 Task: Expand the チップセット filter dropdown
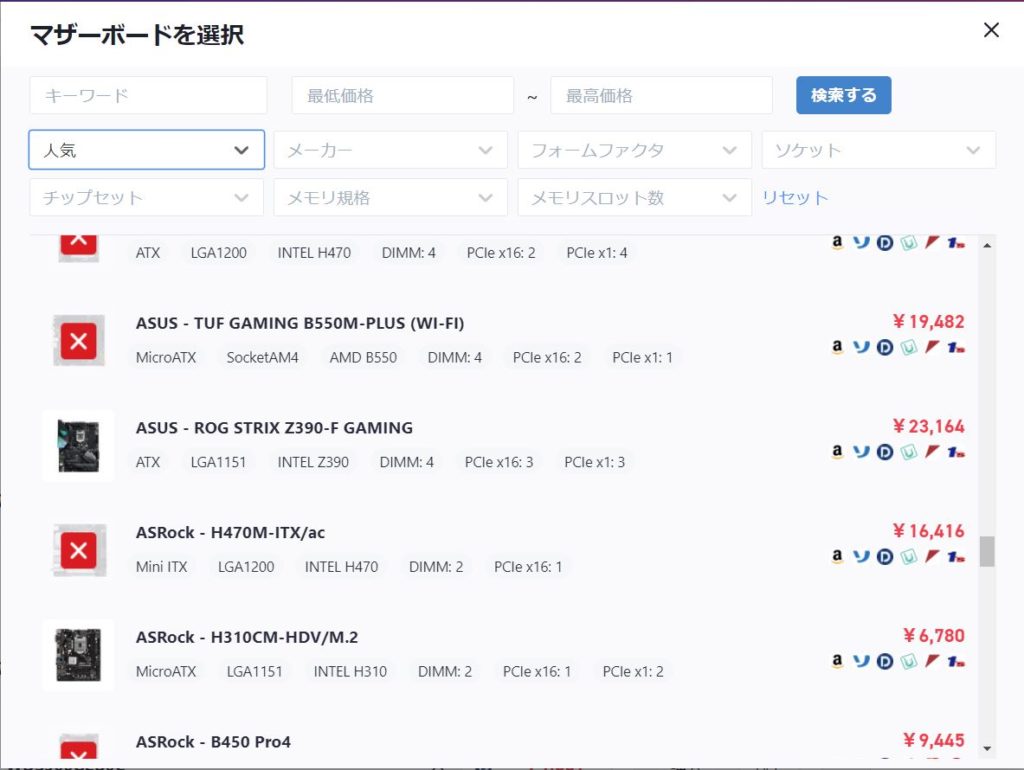click(x=146, y=197)
